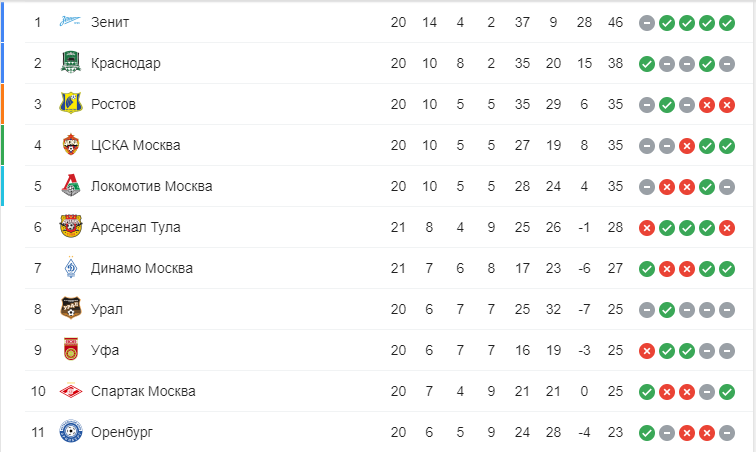The image size is (756, 452).
Task: Click Зенит's most recent win indicator
Action: pyautogui.click(x=727, y=23)
